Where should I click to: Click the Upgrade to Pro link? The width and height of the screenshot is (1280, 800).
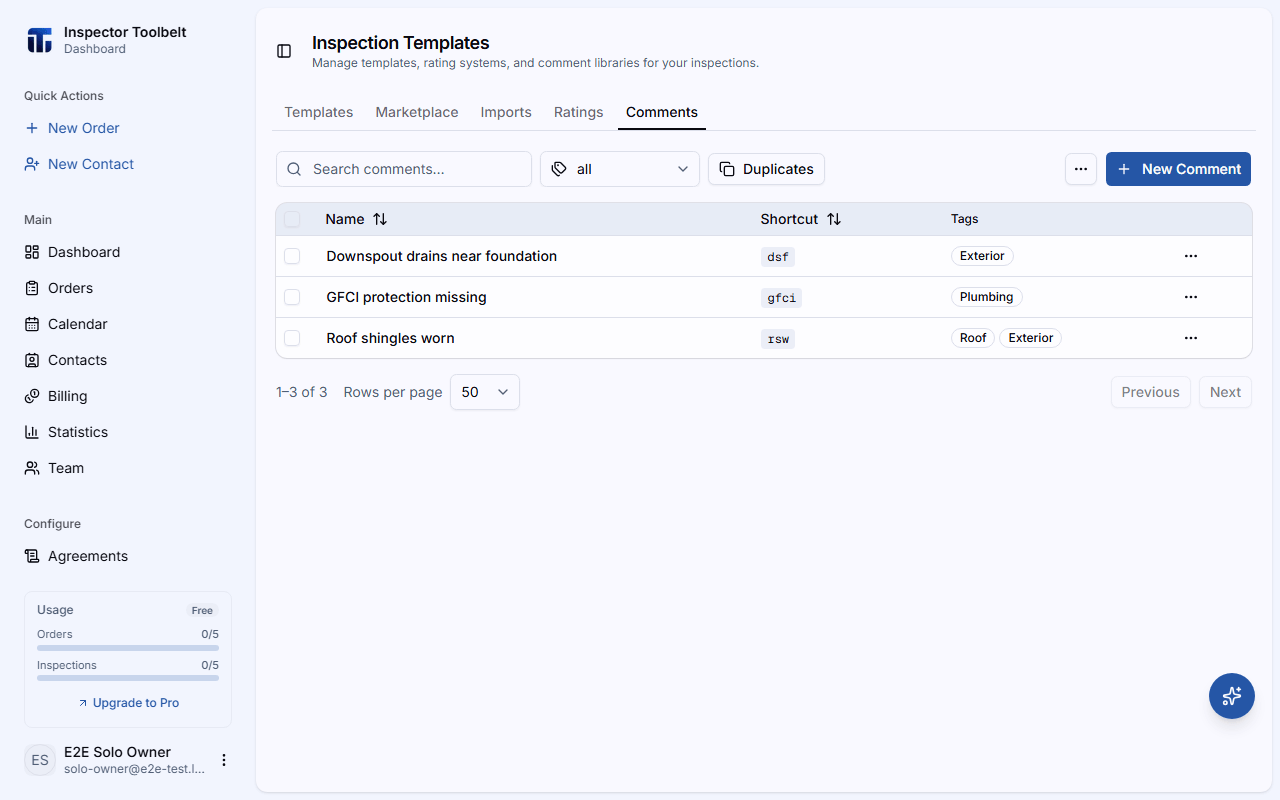click(128, 703)
